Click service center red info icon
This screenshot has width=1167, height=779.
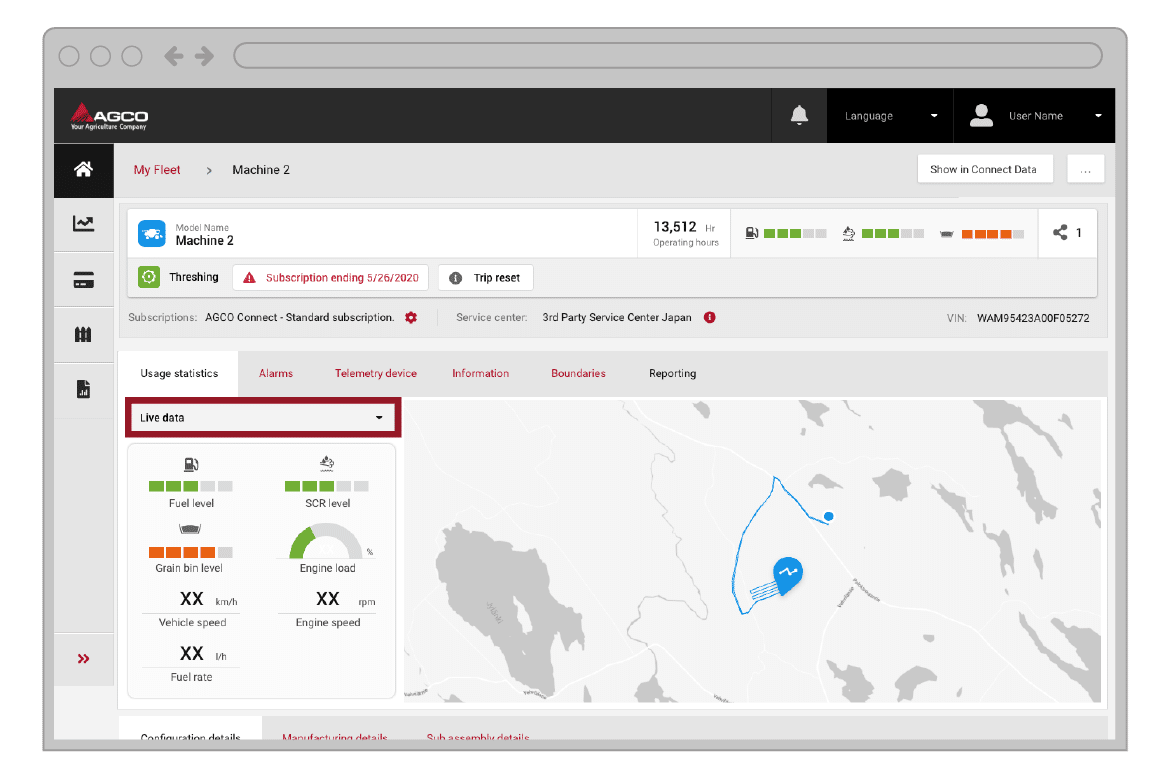[x=710, y=318]
